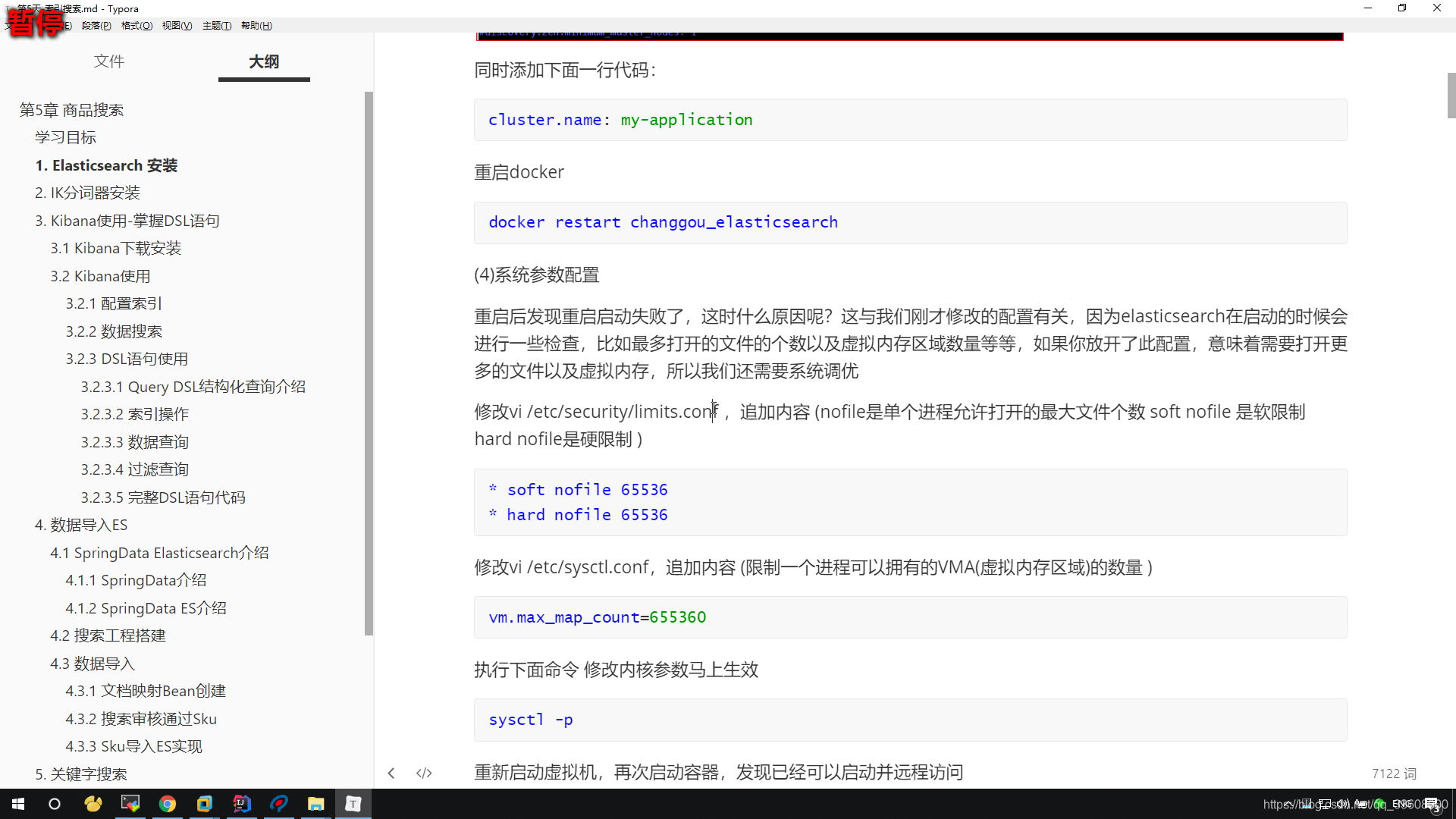
Task: Jump to 3.2.2 数据搜索
Action: pos(114,331)
